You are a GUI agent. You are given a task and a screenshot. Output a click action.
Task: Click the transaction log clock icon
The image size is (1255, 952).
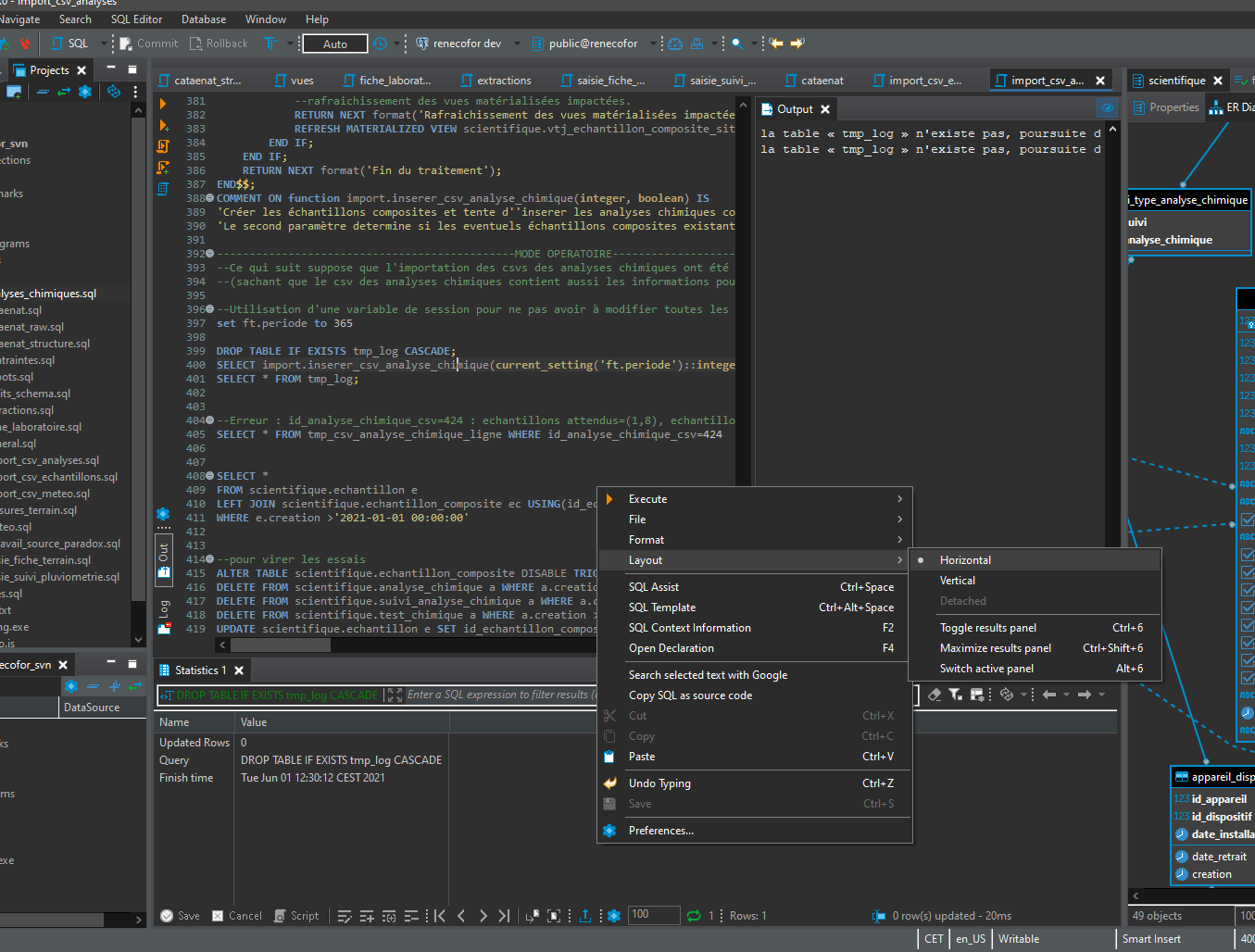point(380,44)
